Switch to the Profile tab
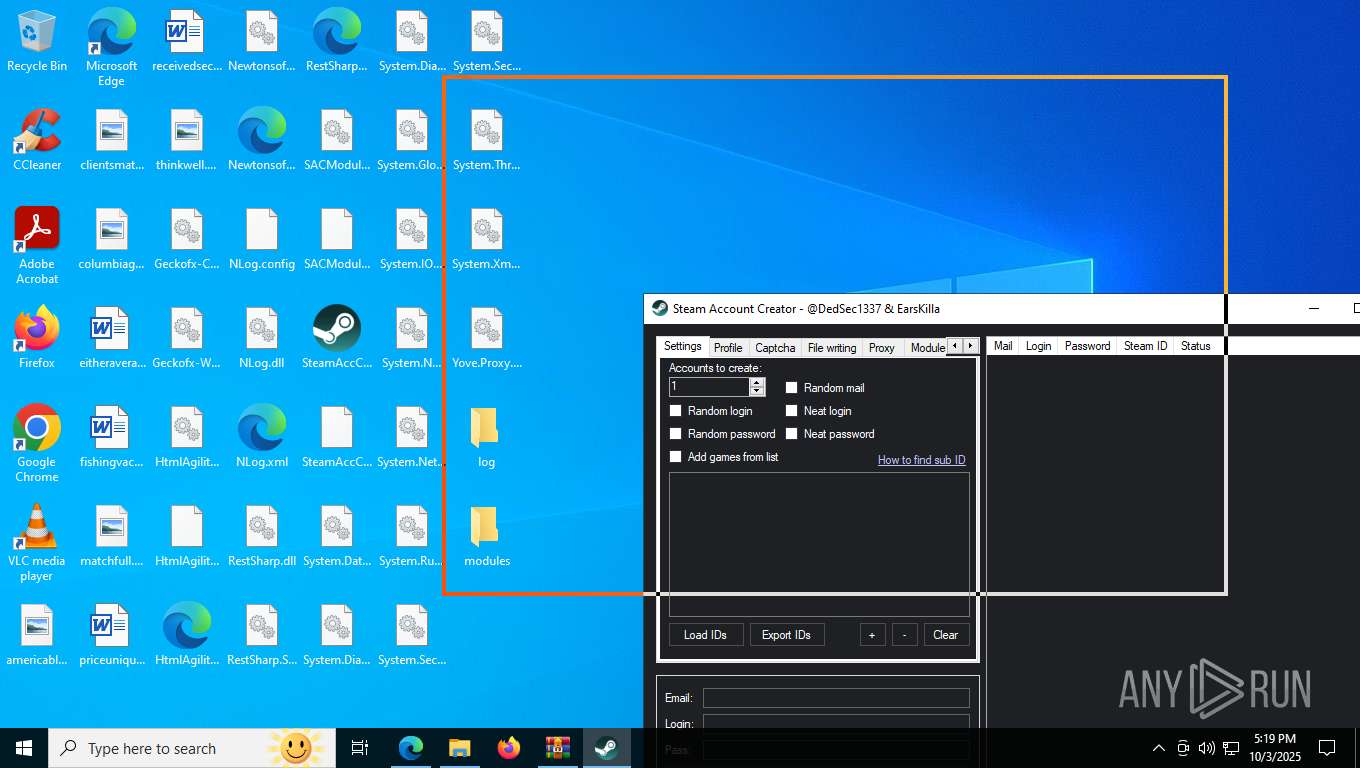1360x768 pixels. [x=728, y=348]
